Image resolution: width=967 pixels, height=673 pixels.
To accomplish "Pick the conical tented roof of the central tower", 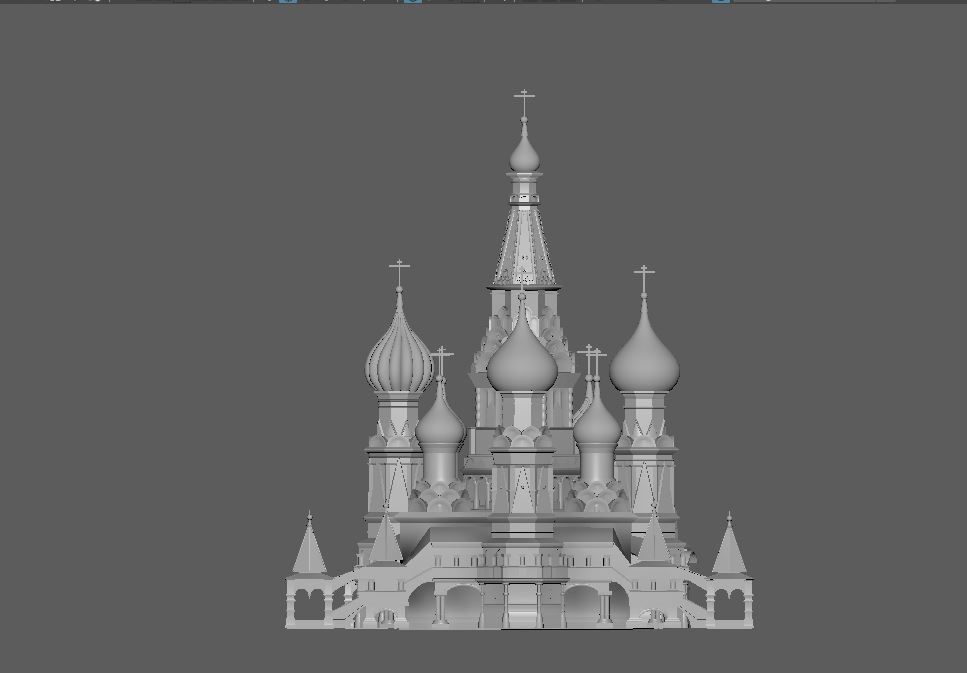I will pyautogui.click(x=524, y=247).
